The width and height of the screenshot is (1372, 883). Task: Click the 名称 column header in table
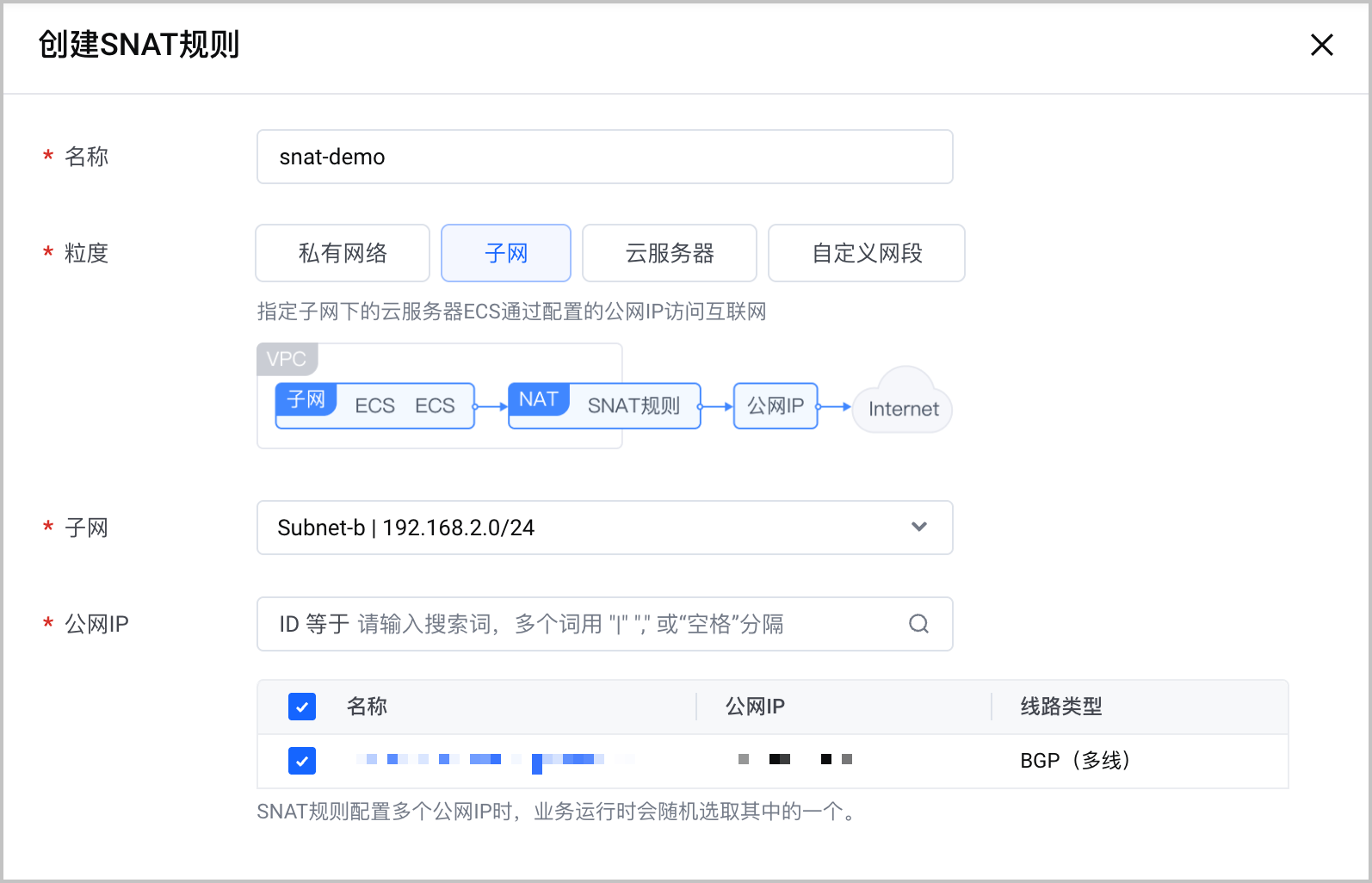(x=367, y=707)
